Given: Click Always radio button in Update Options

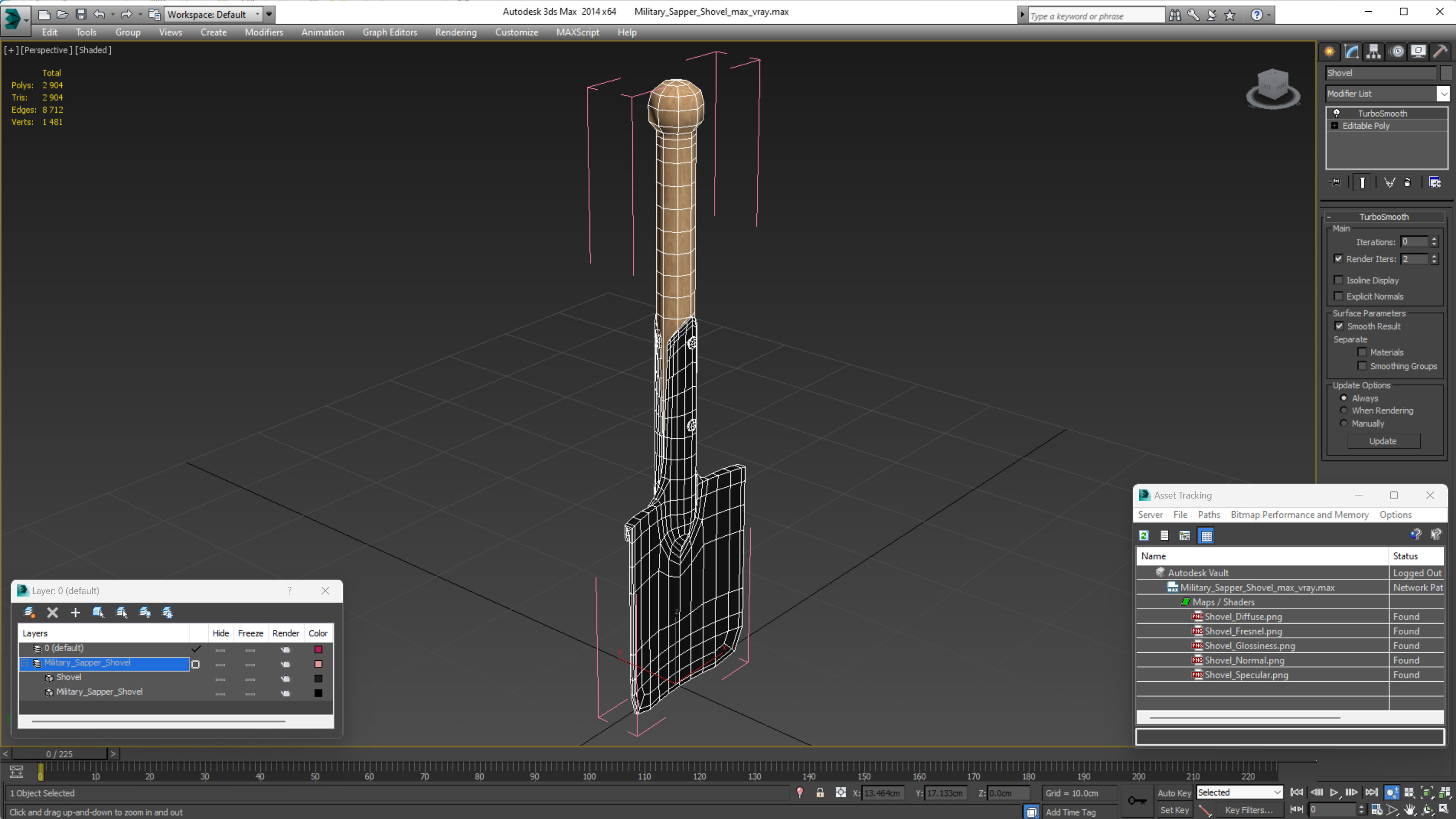Looking at the screenshot, I should point(1344,397).
